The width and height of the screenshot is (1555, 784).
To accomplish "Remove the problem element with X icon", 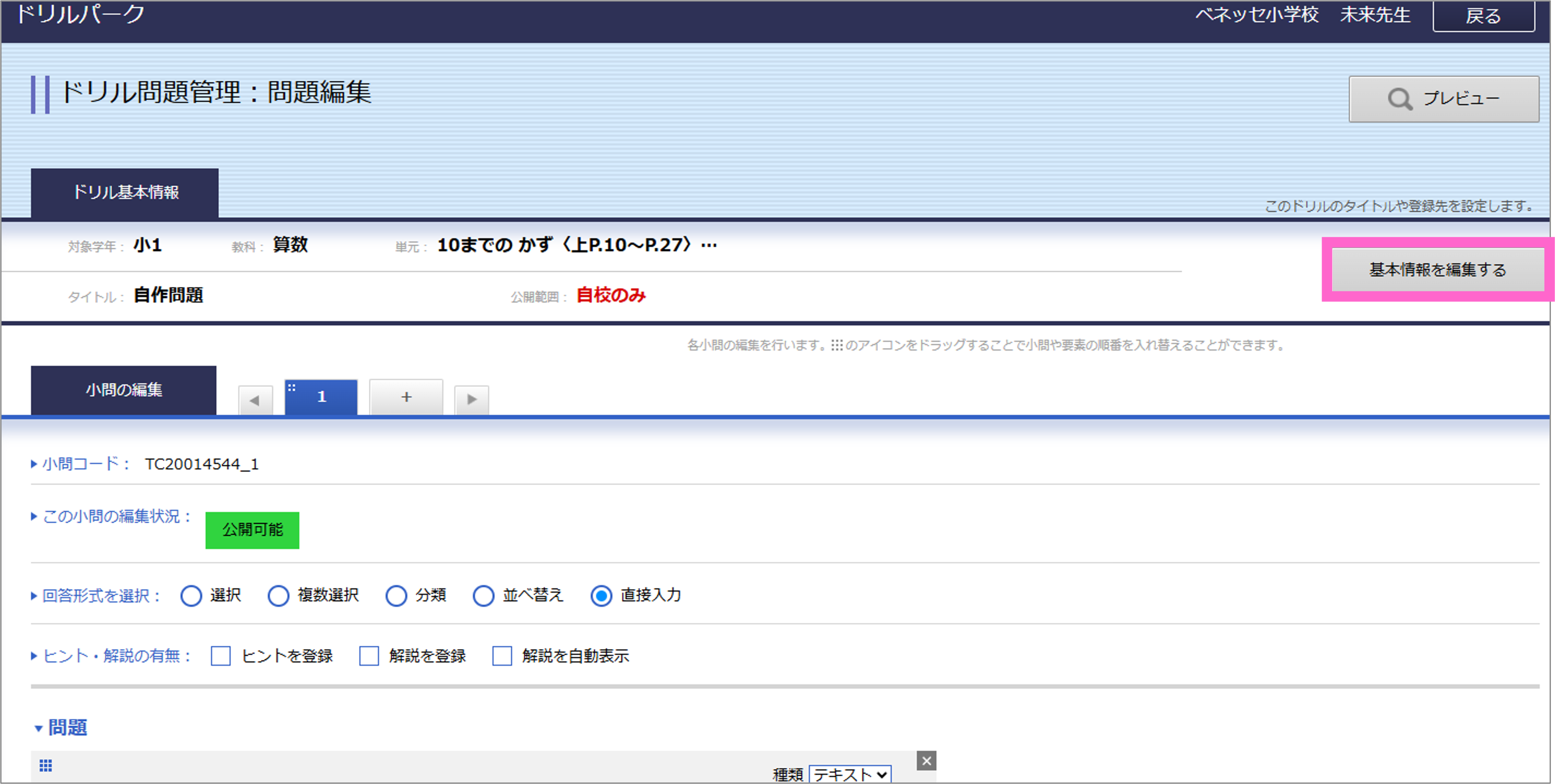I will [x=926, y=761].
